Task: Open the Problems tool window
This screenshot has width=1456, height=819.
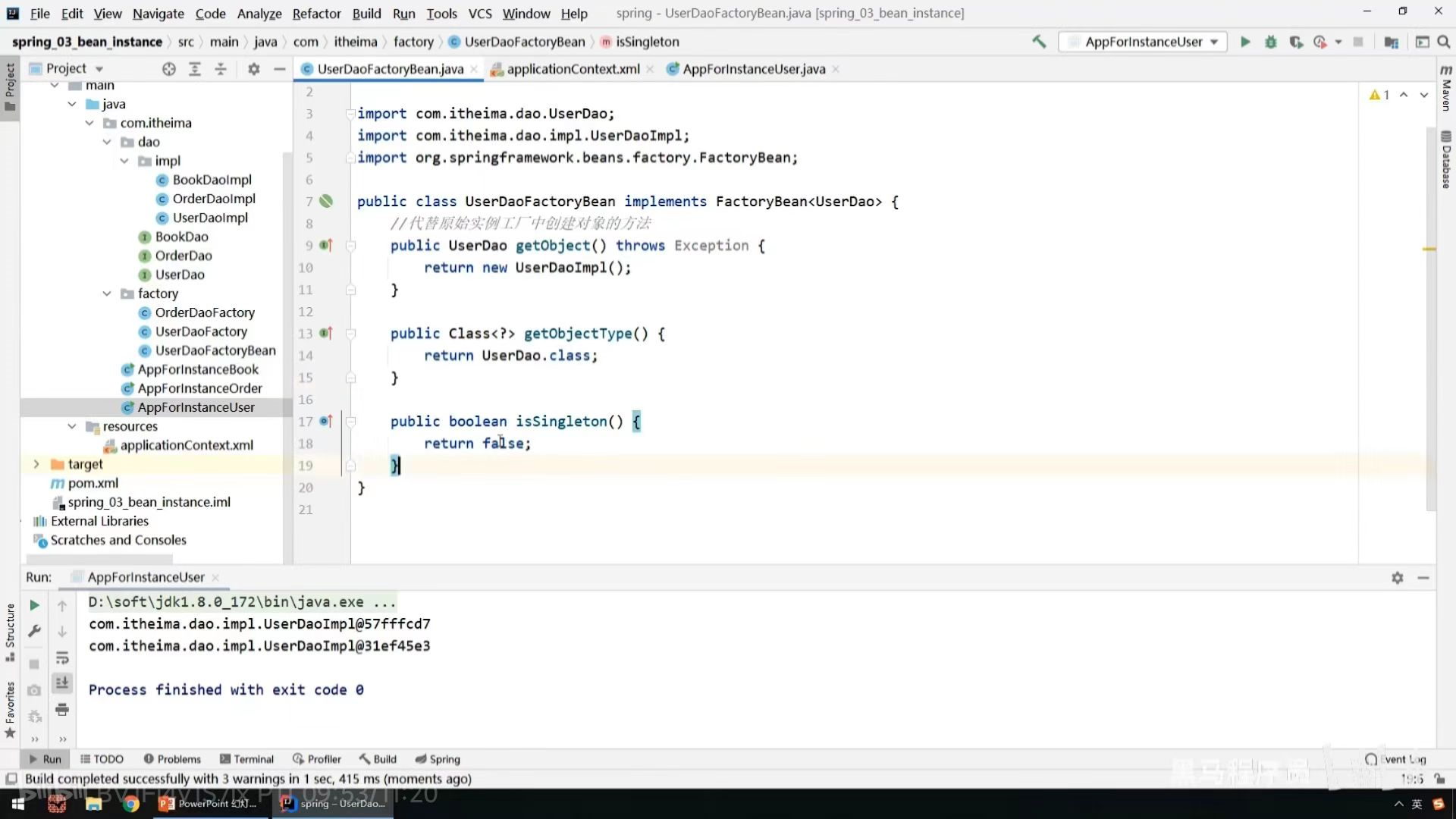Action: click(172, 759)
